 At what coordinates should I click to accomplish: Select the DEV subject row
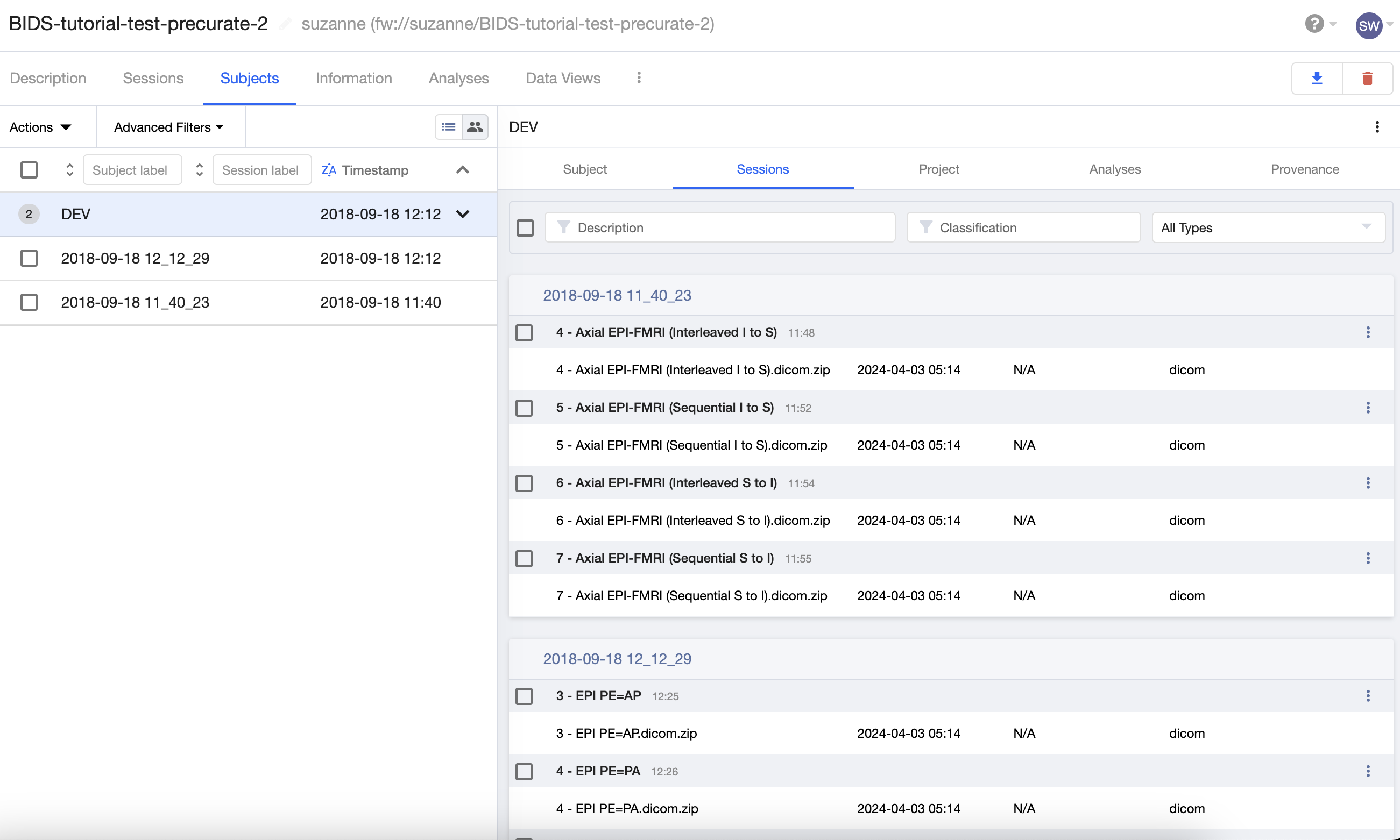click(248, 214)
